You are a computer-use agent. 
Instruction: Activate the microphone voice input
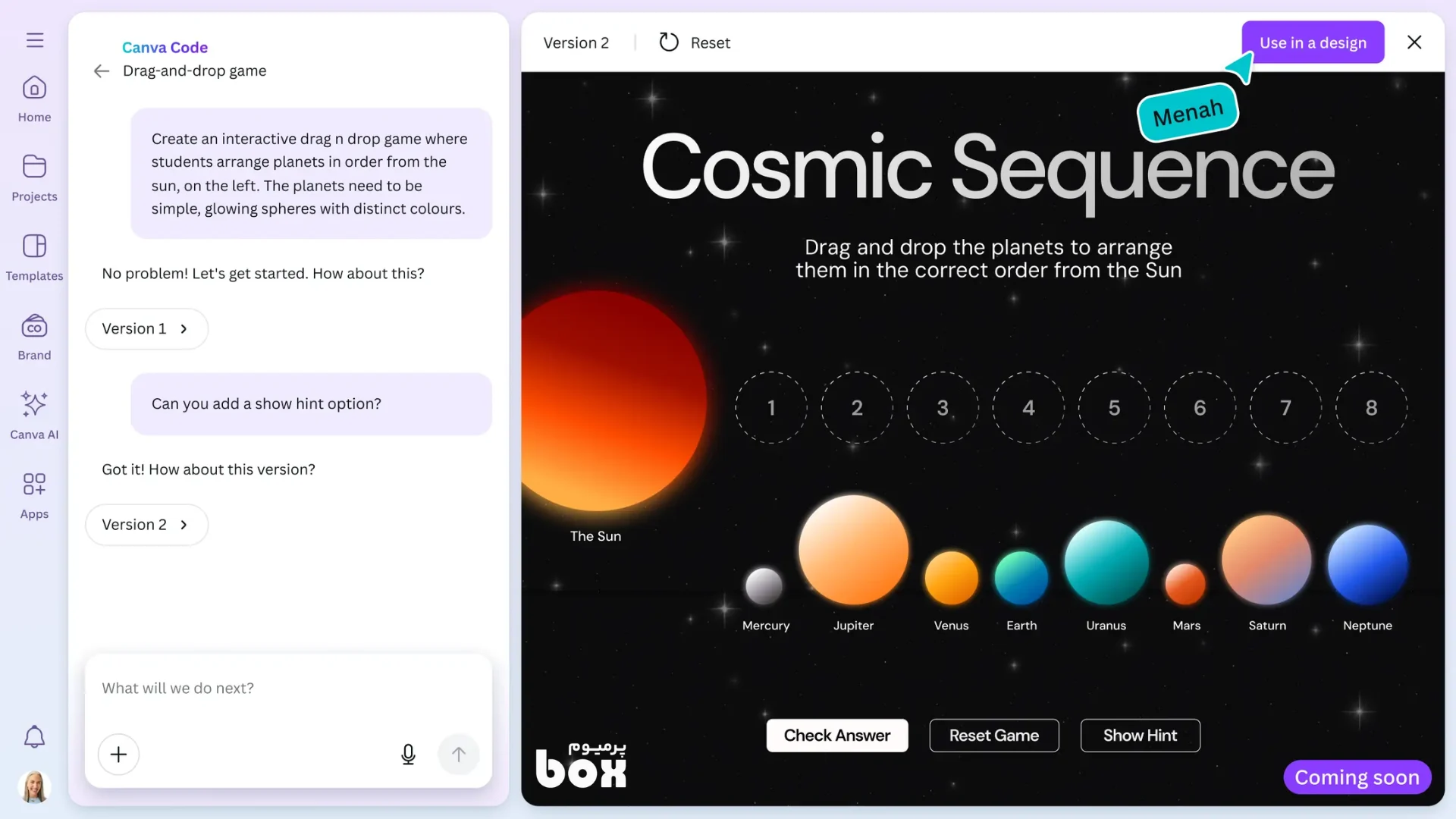(x=408, y=755)
